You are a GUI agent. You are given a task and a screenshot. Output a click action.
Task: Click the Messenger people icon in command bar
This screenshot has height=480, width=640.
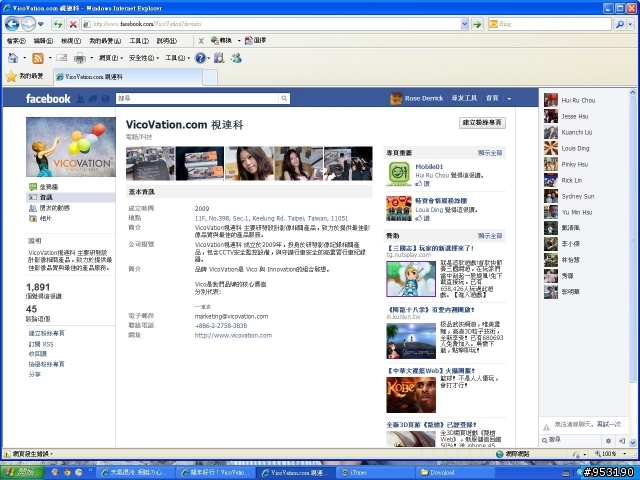click(236, 58)
